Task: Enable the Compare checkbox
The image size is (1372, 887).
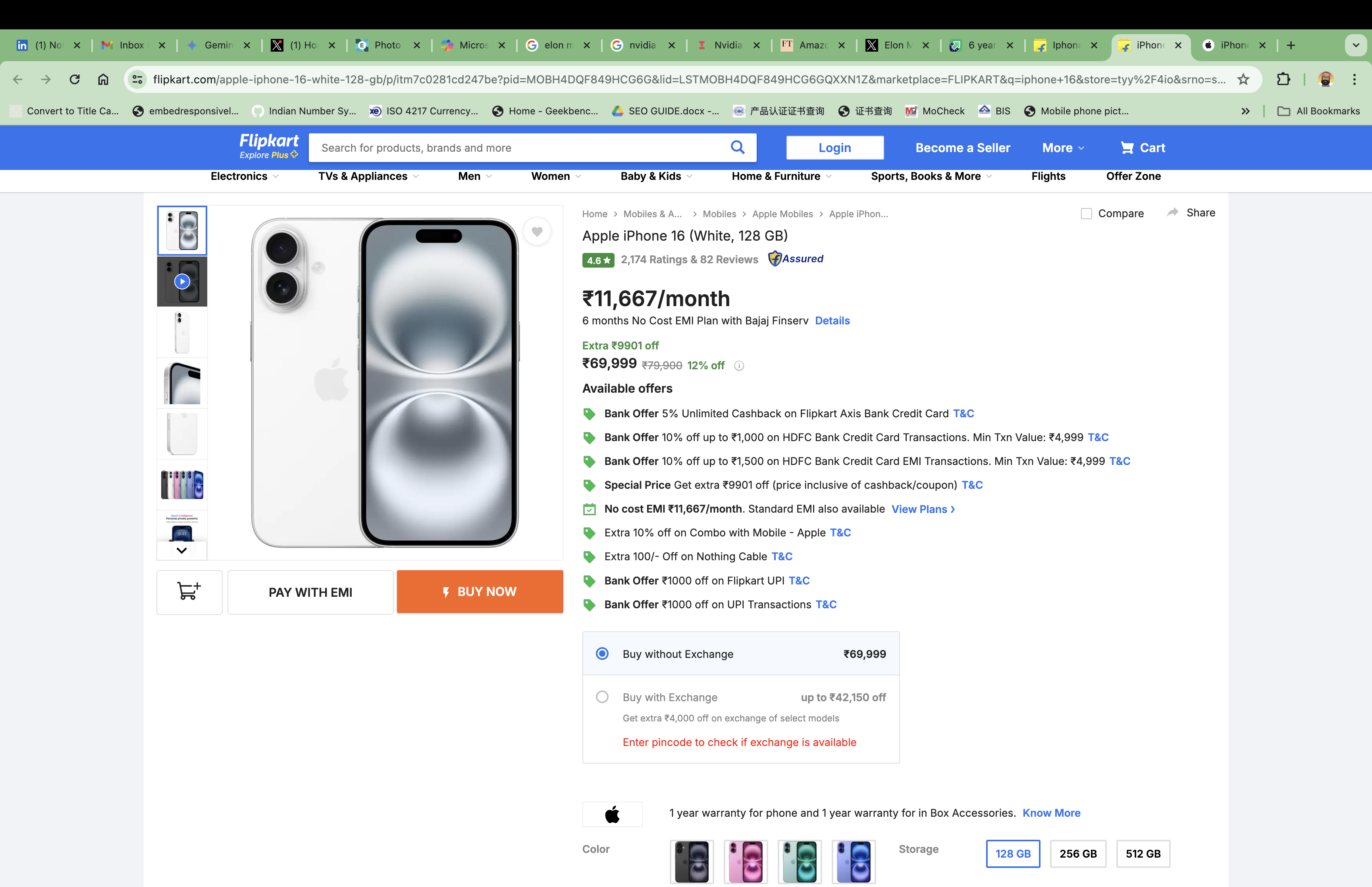Action: click(1087, 213)
